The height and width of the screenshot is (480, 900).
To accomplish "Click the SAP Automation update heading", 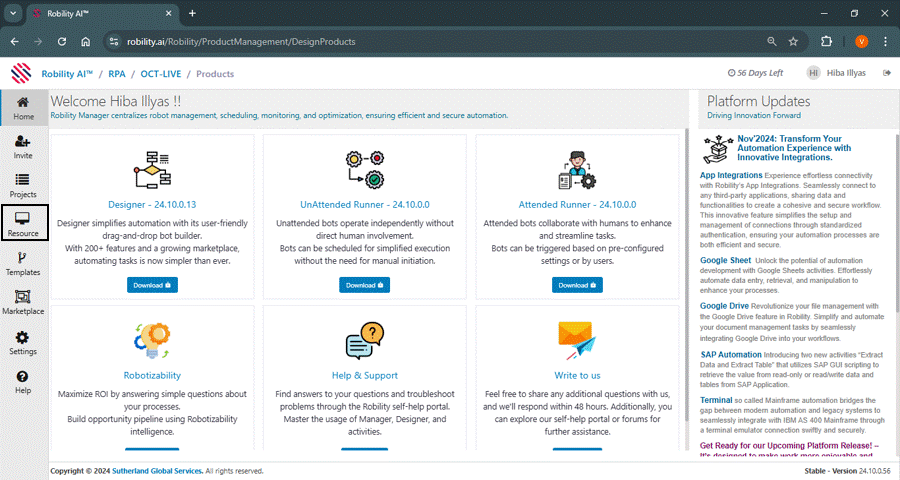I will [731, 355].
